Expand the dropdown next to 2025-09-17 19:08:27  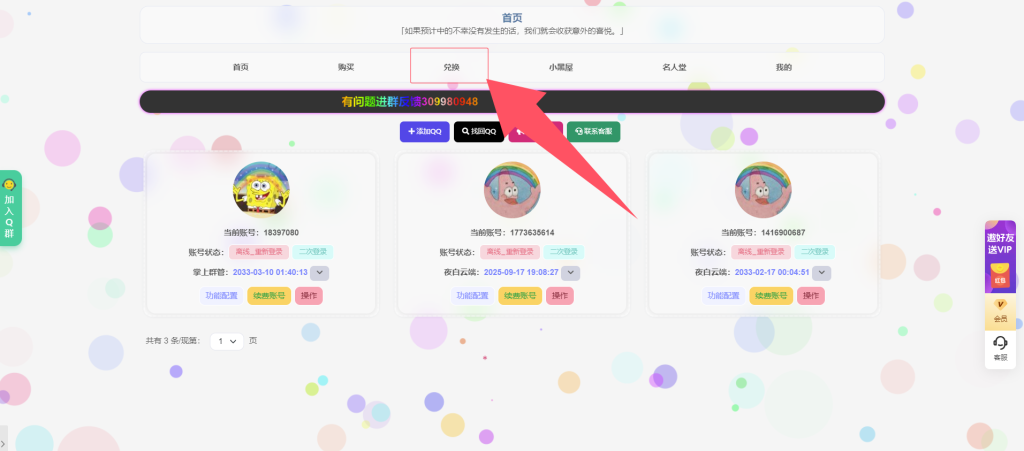click(570, 273)
